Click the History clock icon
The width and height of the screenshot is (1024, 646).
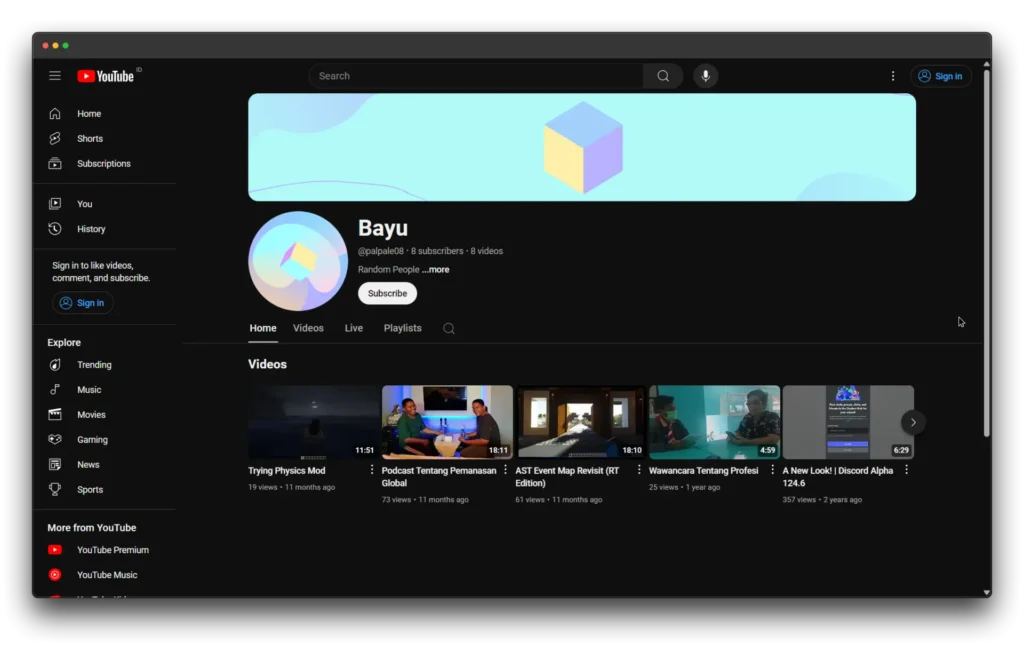click(55, 229)
